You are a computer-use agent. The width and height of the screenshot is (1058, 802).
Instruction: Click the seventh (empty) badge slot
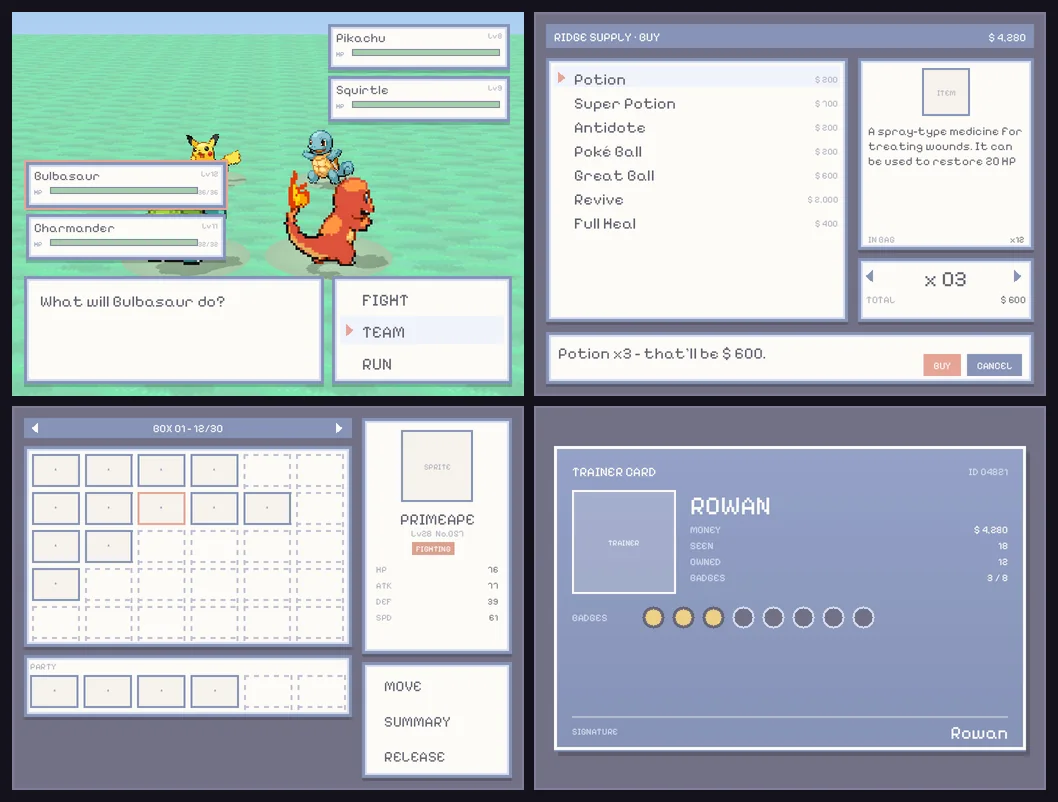833,617
